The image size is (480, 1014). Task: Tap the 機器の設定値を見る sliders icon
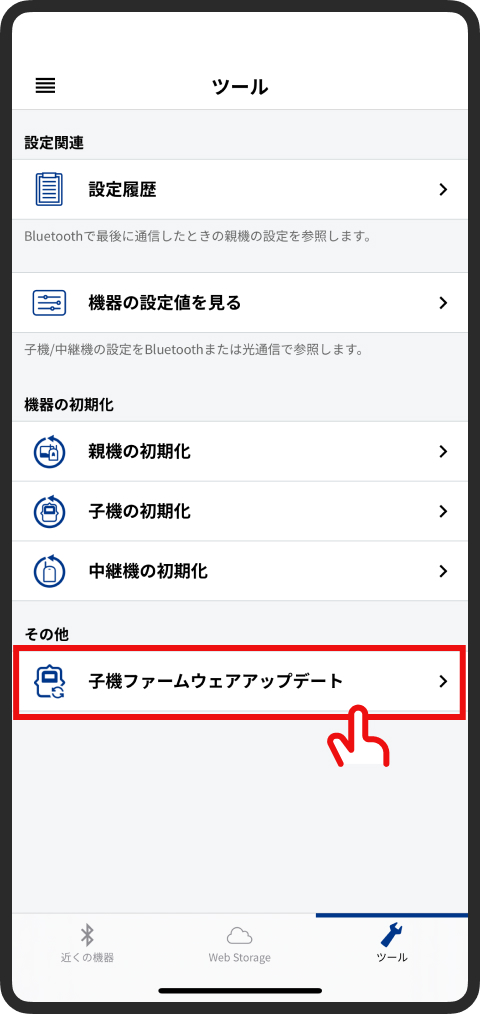point(49,303)
